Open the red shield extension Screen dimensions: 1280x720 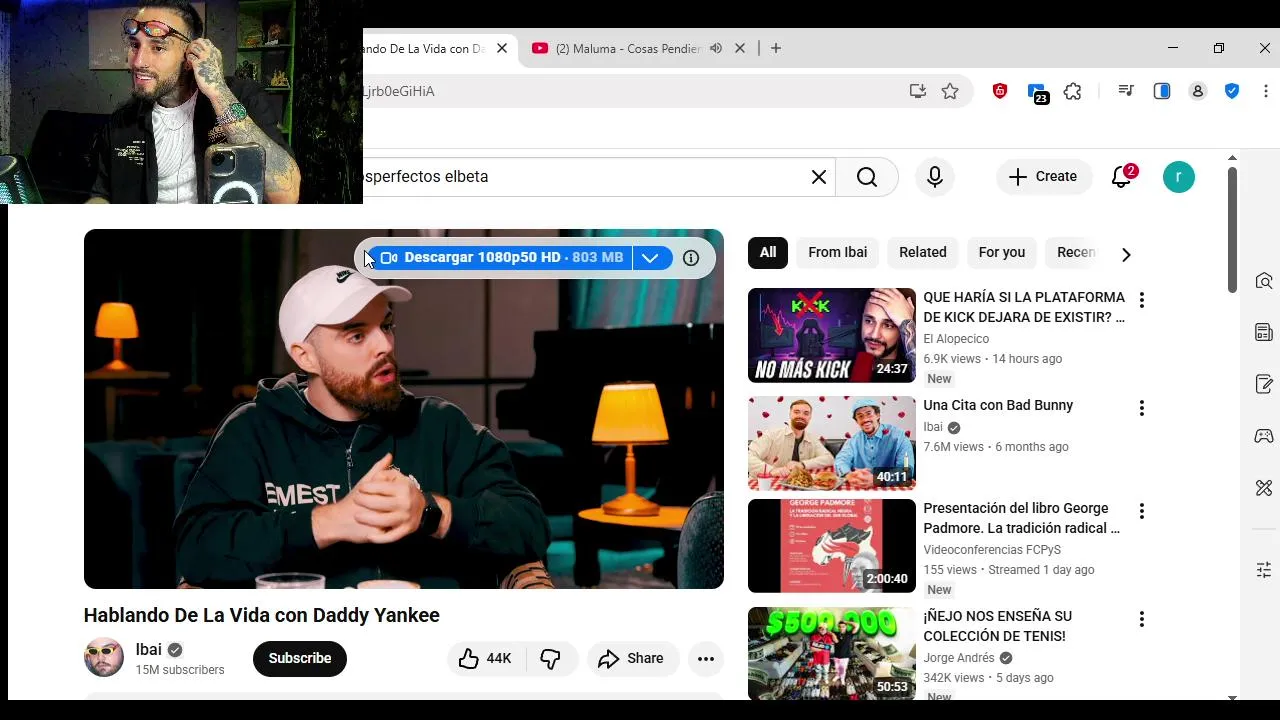pos(1000,91)
